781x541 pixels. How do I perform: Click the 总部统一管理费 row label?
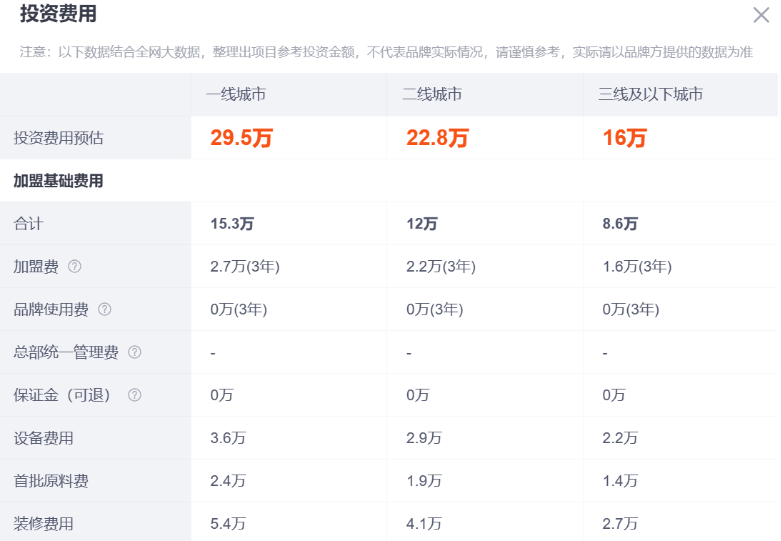point(66,352)
